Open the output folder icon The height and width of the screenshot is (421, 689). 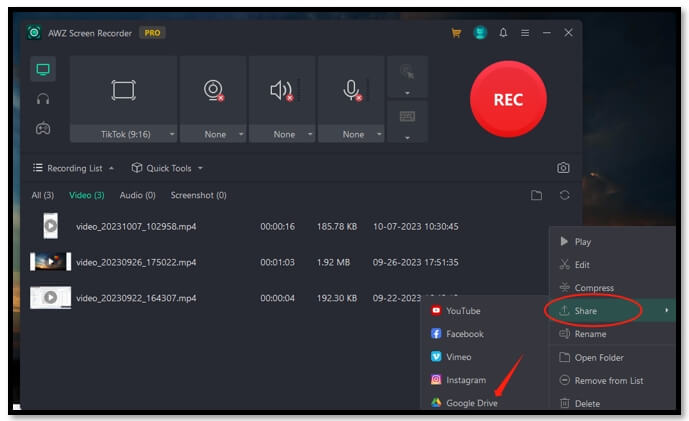pos(537,195)
